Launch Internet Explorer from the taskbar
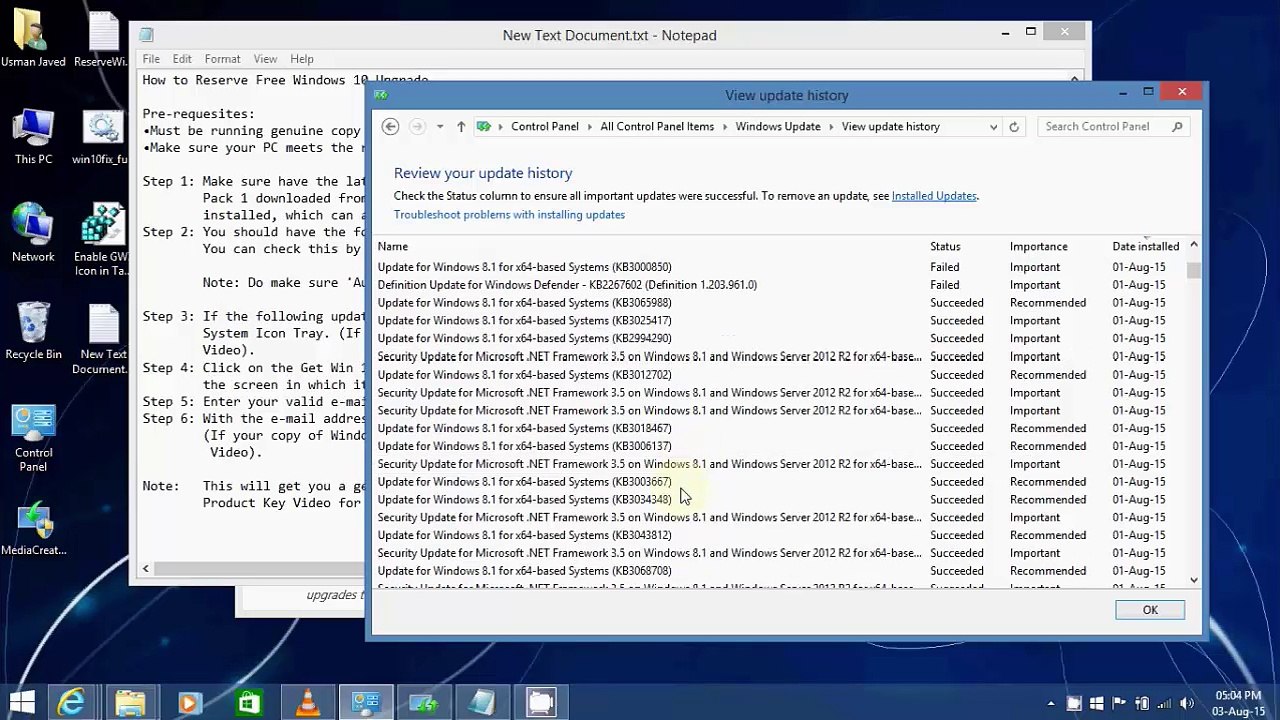 [x=71, y=703]
